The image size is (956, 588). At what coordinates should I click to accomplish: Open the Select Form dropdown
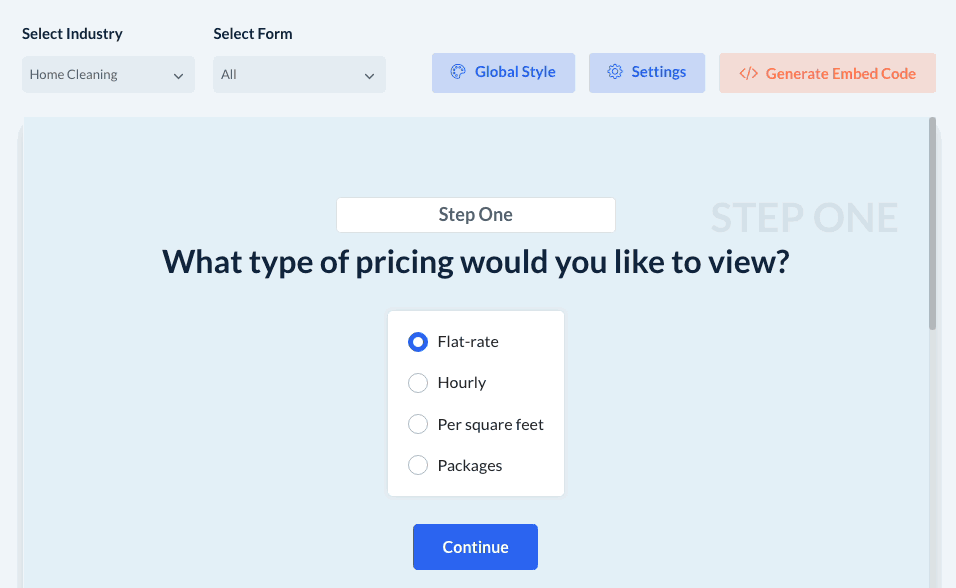(299, 75)
